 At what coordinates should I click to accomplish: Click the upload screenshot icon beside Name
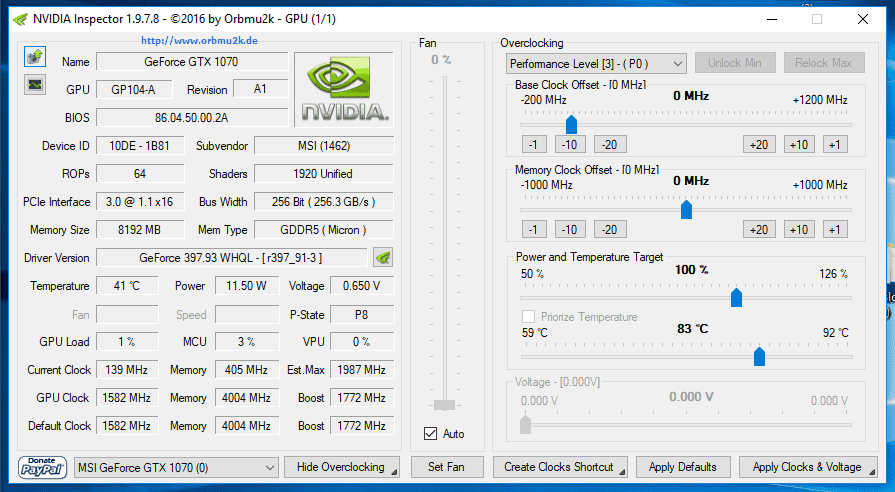point(35,57)
